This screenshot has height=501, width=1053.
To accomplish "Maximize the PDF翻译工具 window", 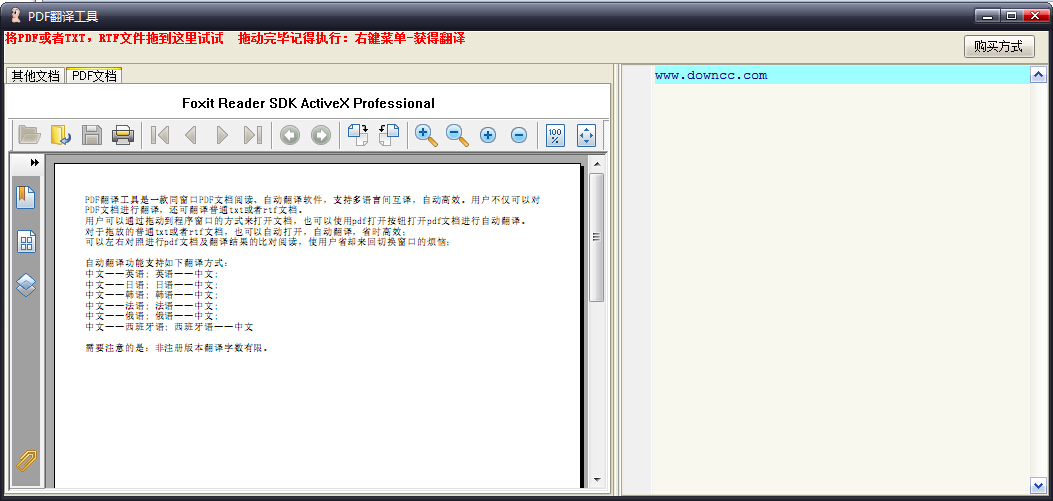I will (x=1010, y=15).
